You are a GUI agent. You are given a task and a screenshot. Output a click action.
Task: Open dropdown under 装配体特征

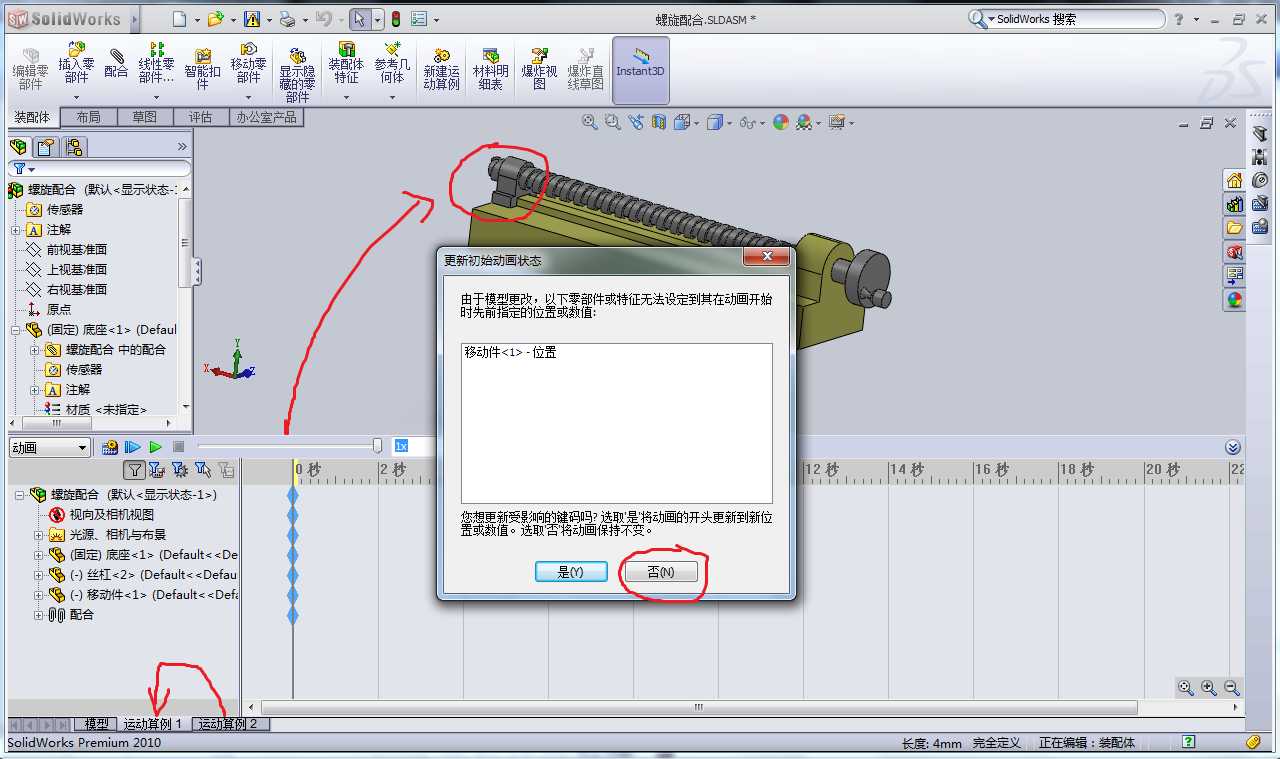[x=346, y=97]
